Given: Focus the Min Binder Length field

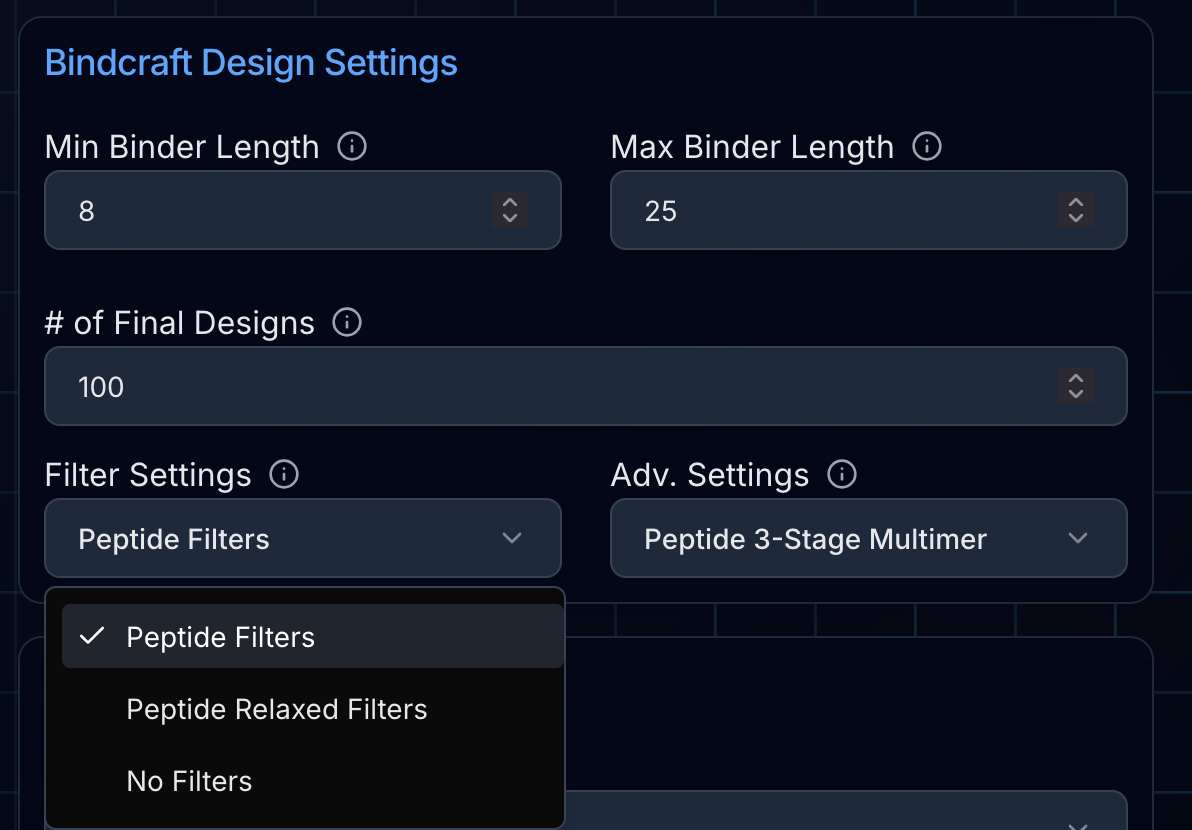Looking at the screenshot, I should pos(303,211).
